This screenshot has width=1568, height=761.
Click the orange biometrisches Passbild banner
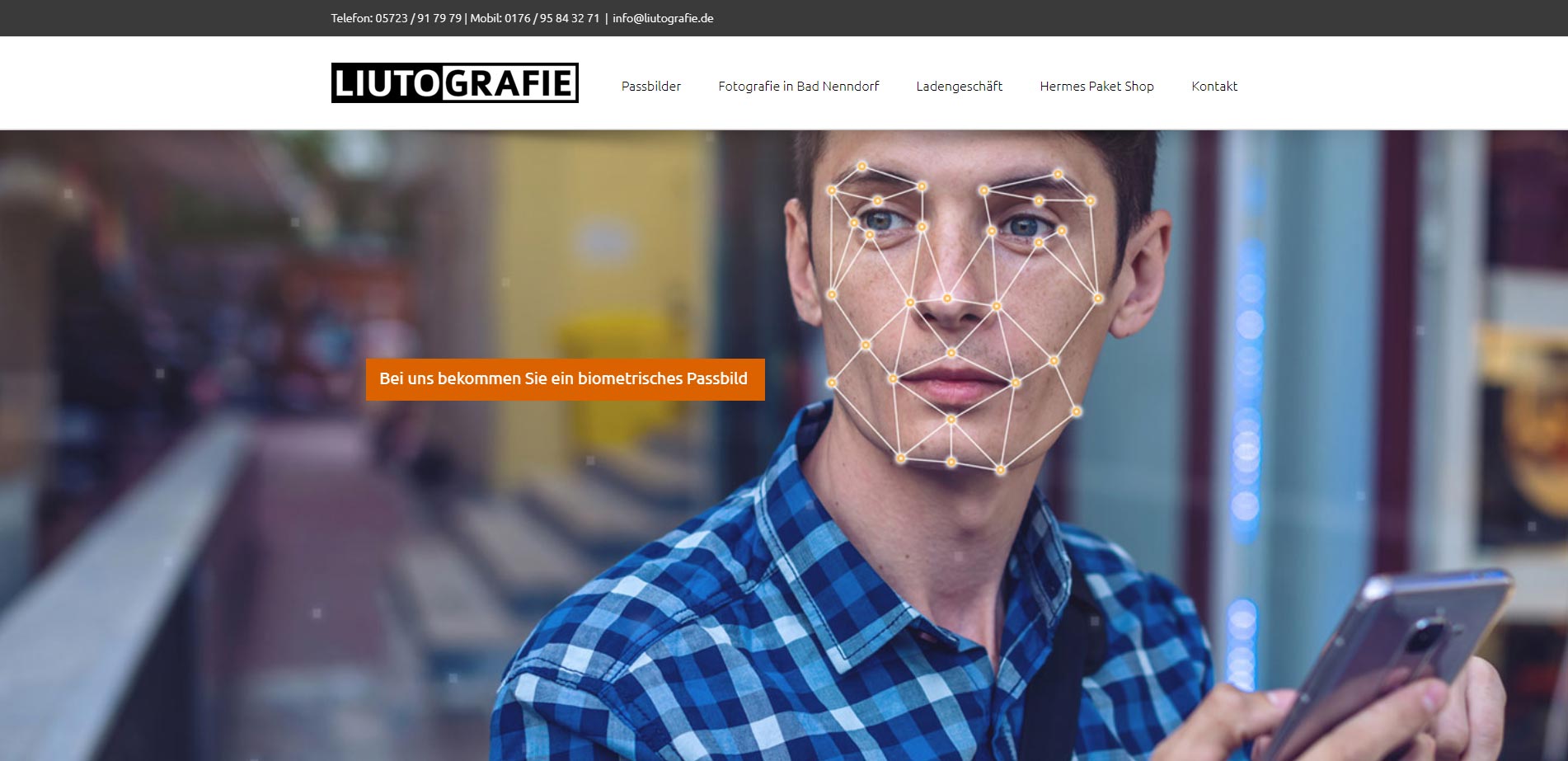tap(565, 379)
